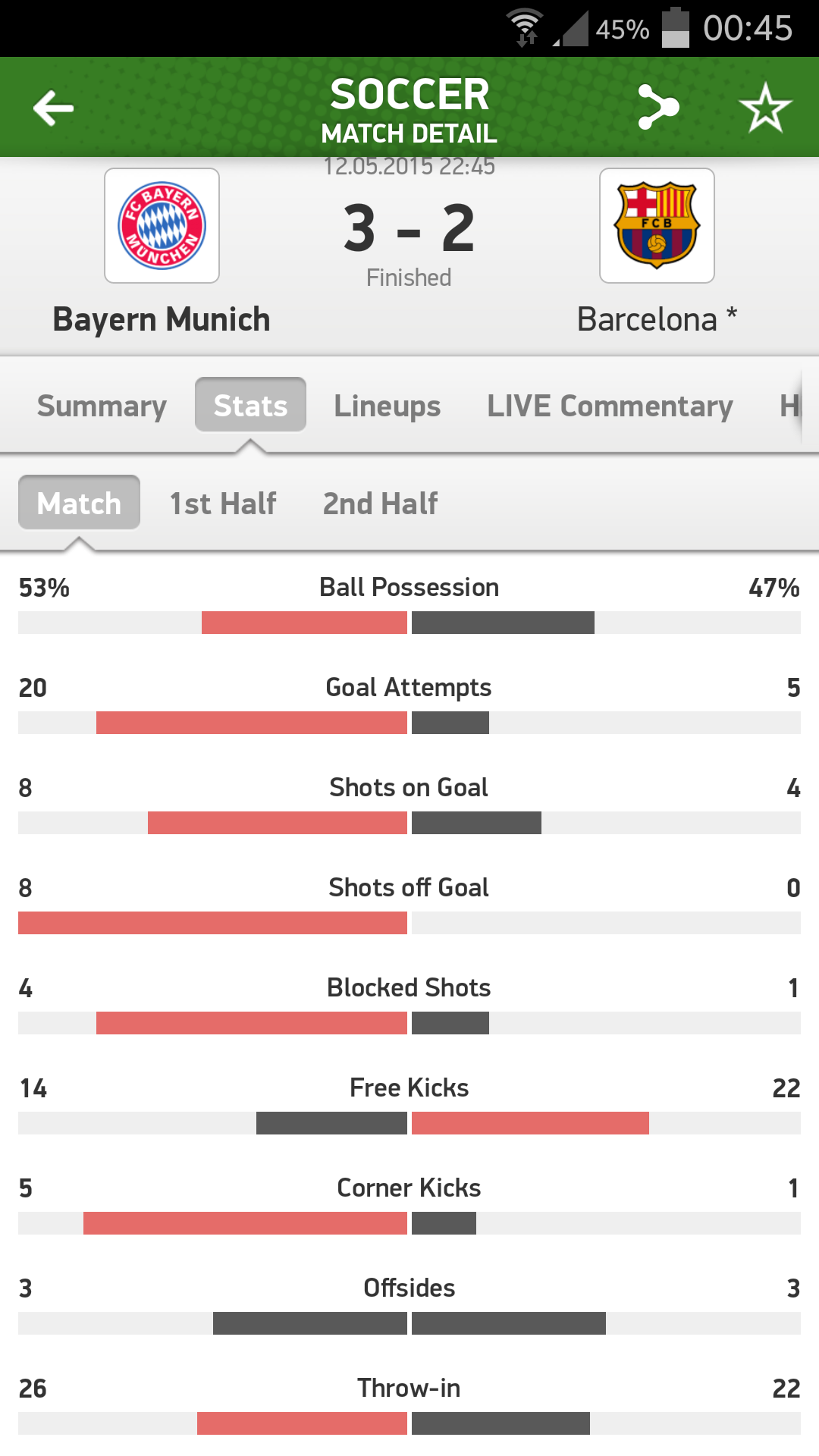This screenshot has width=819, height=1456.
Task: Tap the cellular signal icon
Action: pyautogui.click(x=572, y=29)
